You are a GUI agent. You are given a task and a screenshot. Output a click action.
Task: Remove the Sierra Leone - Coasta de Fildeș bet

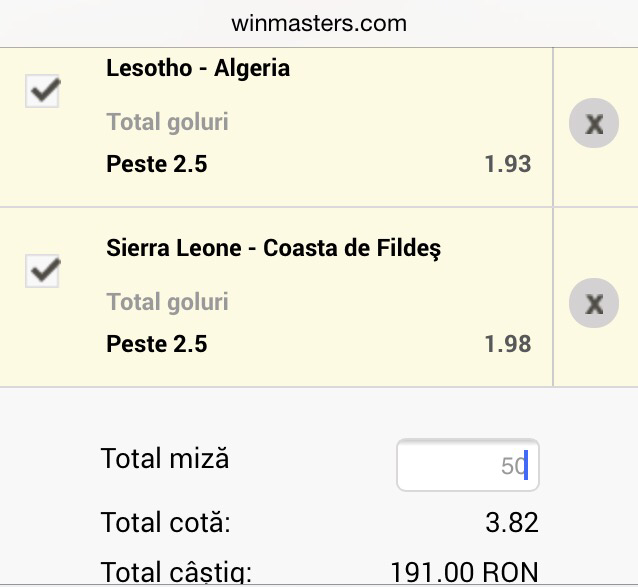[x=594, y=303]
